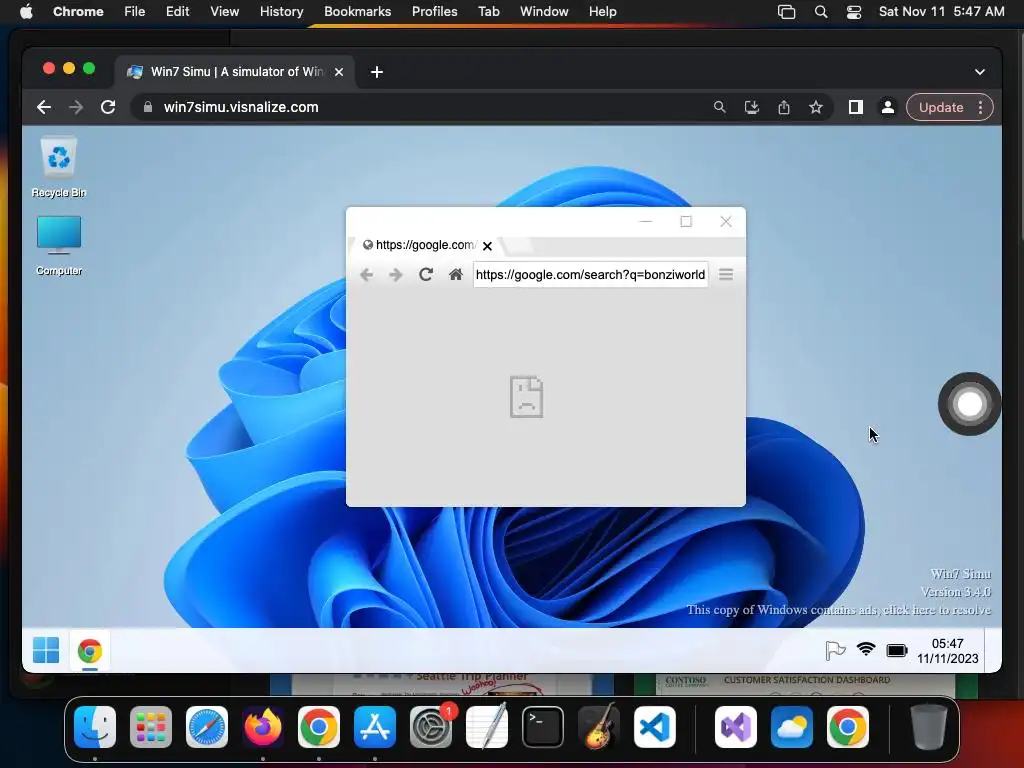
Task: Open the File menu
Action: point(135,12)
